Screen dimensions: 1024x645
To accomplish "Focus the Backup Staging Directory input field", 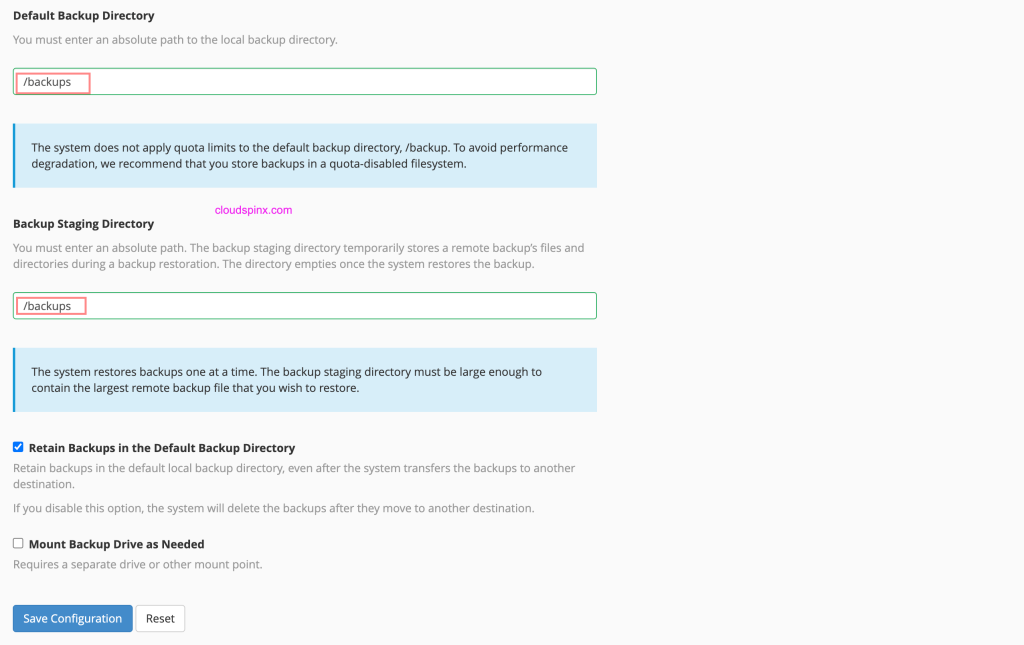I will (x=340, y=306).
